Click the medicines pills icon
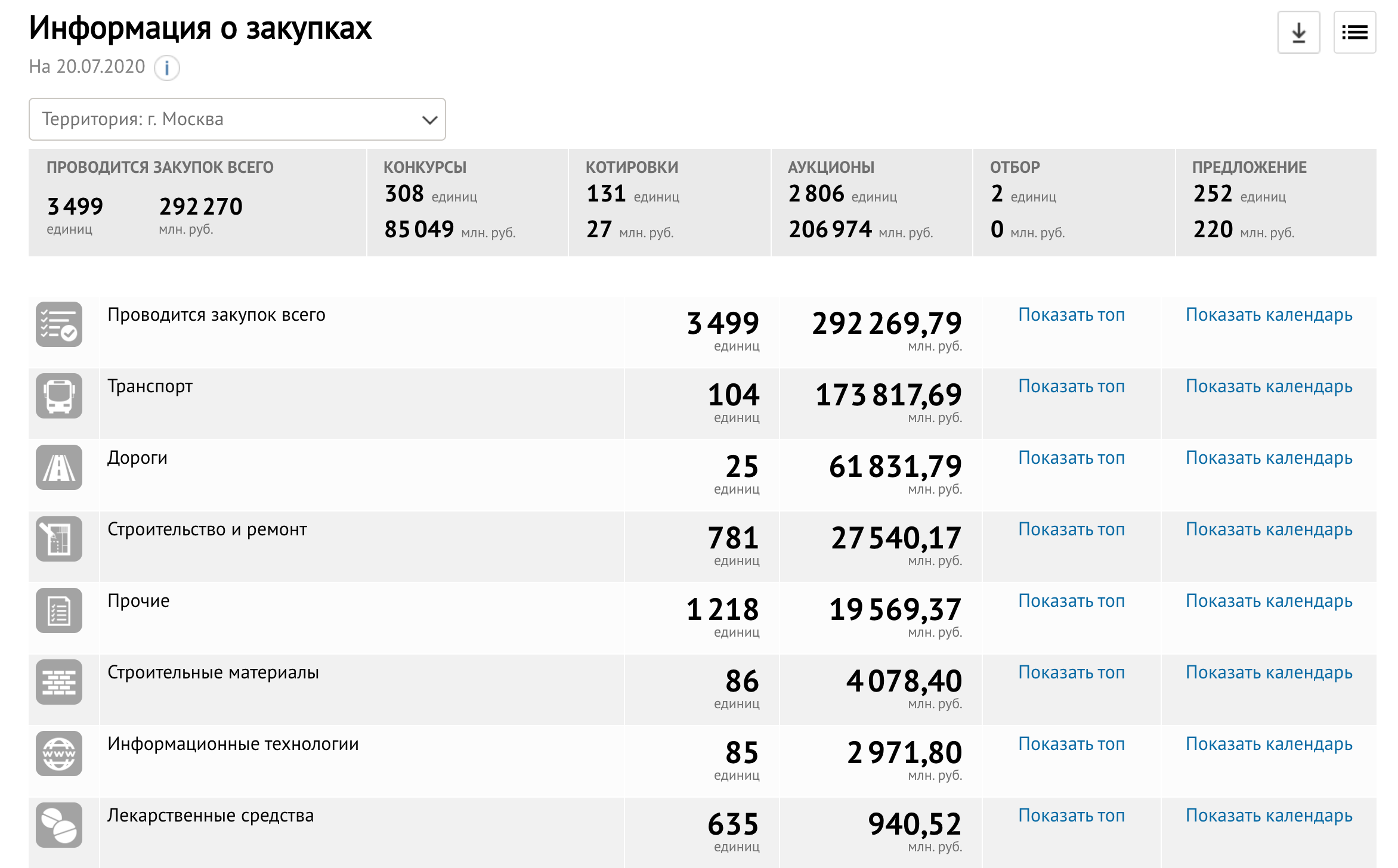 [x=59, y=825]
